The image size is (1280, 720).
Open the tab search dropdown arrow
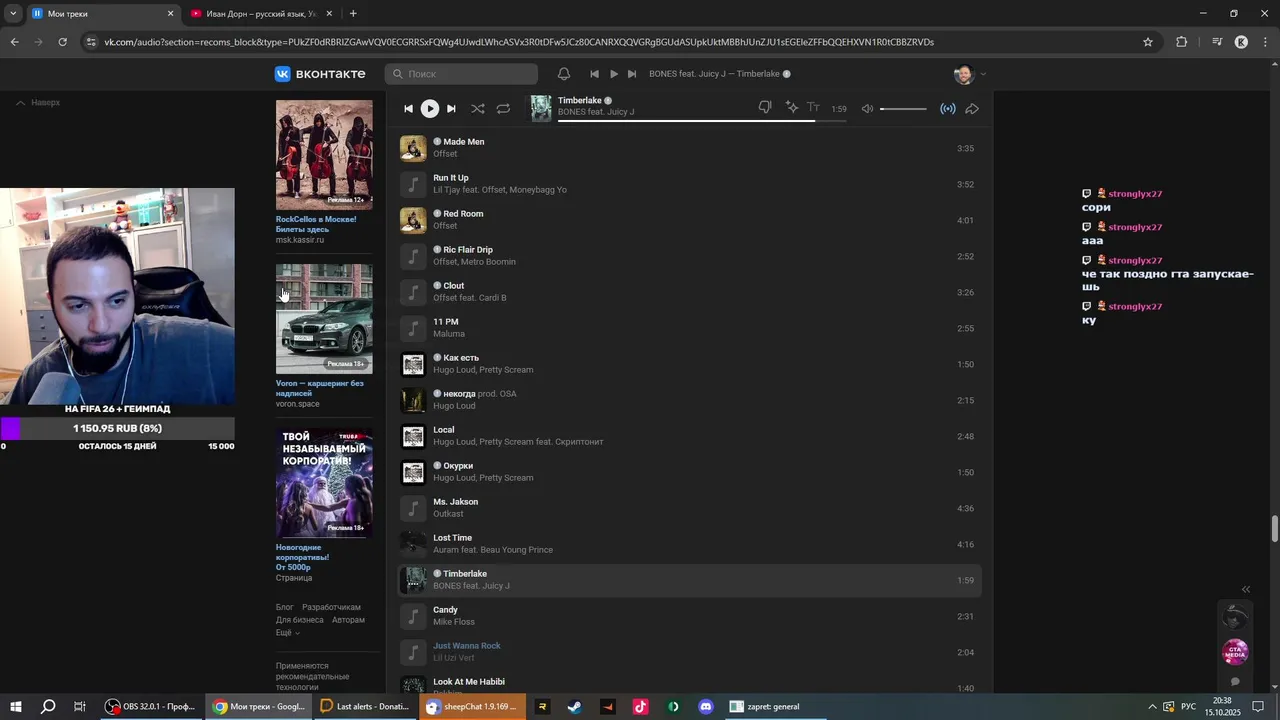point(13,14)
